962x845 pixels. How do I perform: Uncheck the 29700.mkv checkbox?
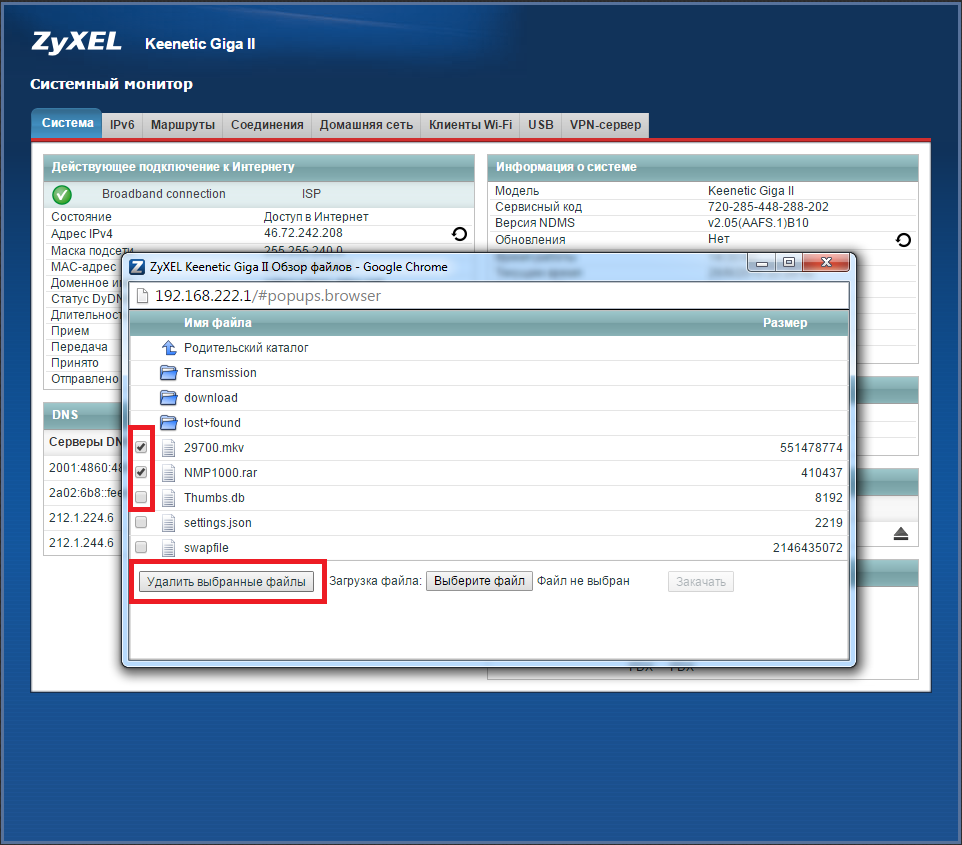coord(141,448)
